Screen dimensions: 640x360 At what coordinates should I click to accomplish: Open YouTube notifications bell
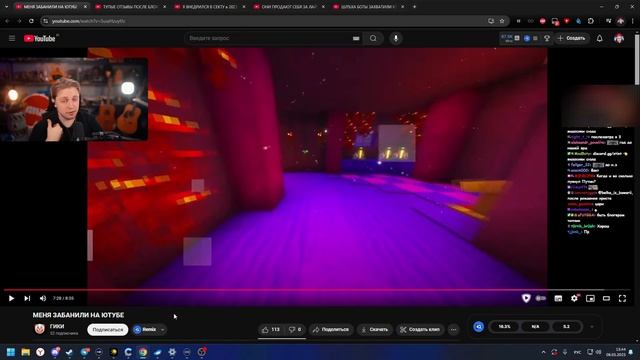[x=599, y=38]
